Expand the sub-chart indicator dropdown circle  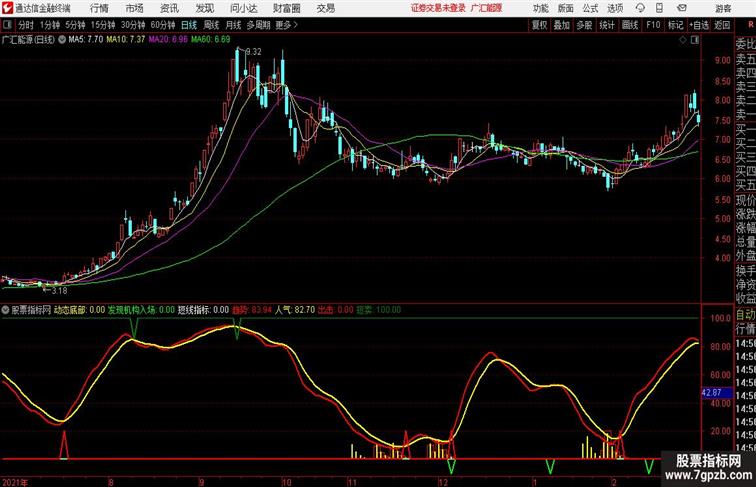[5, 310]
